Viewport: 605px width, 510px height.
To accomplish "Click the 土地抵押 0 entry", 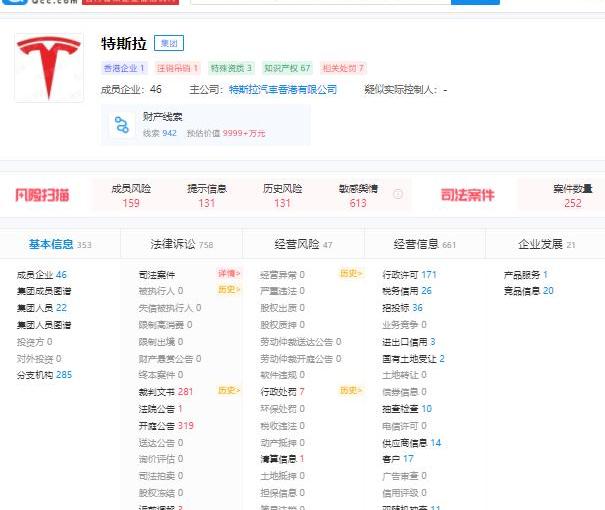I will (x=282, y=476).
